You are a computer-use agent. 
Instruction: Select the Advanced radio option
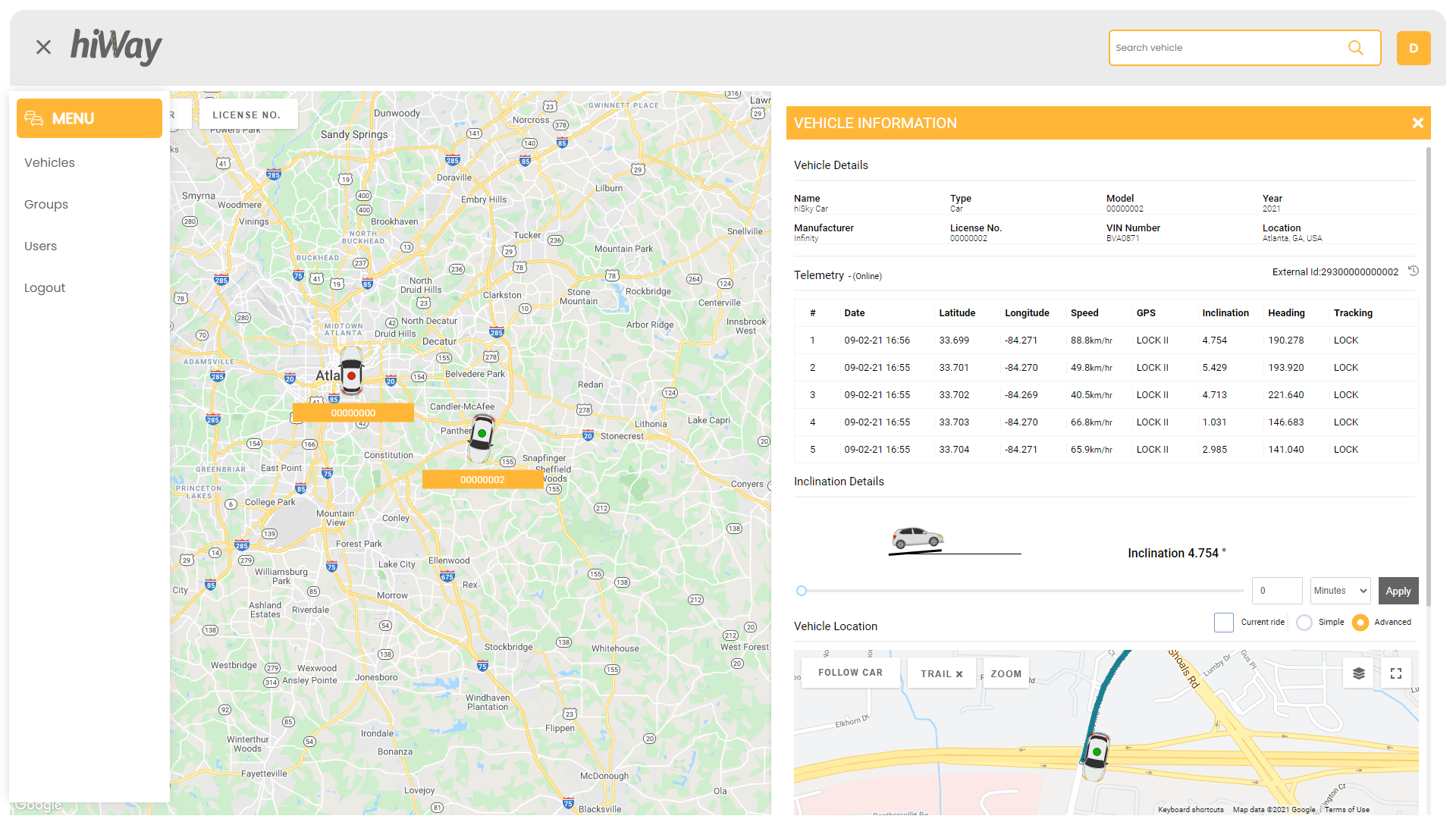pyautogui.click(x=1360, y=623)
